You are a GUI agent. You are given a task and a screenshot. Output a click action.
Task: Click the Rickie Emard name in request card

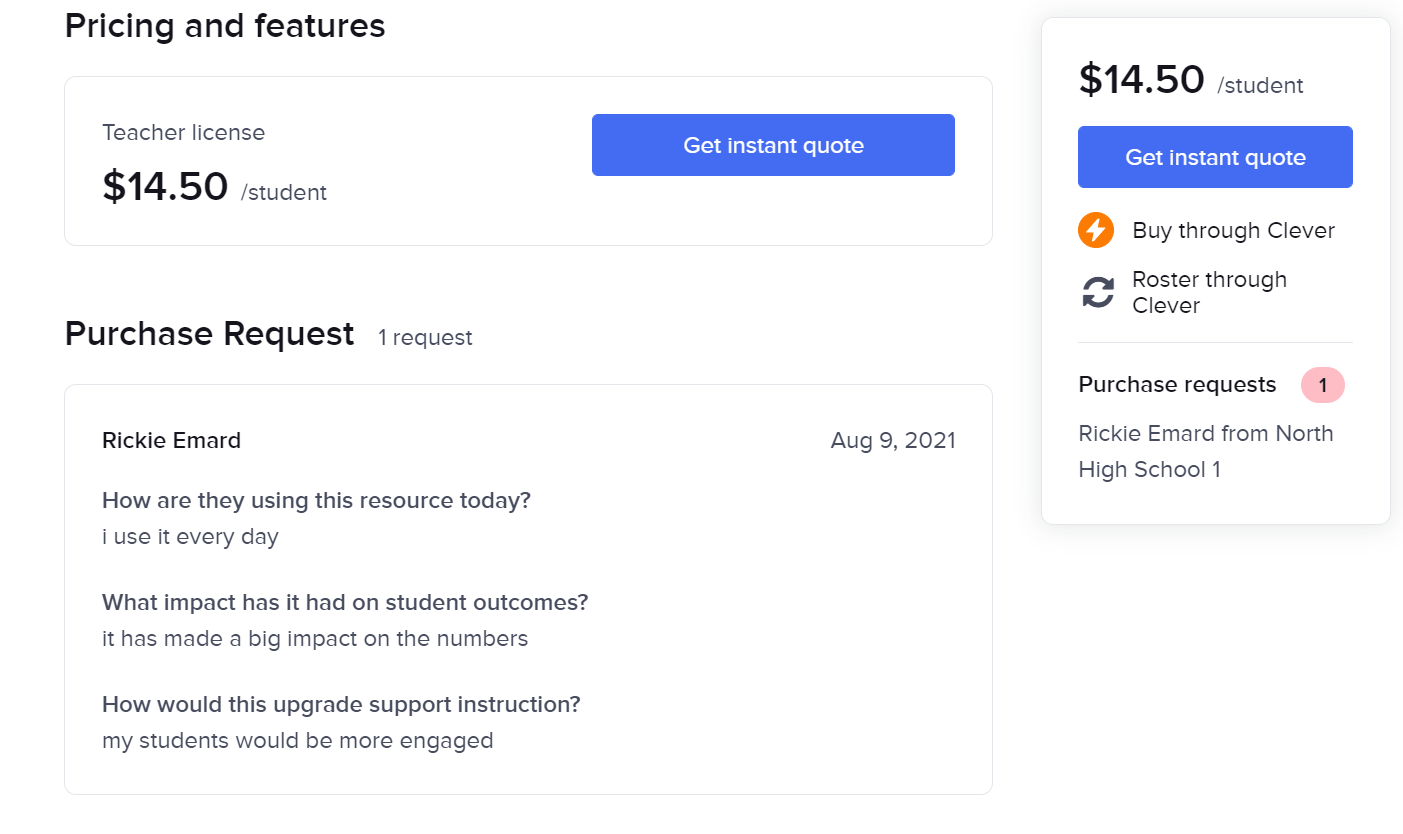[x=171, y=441]
